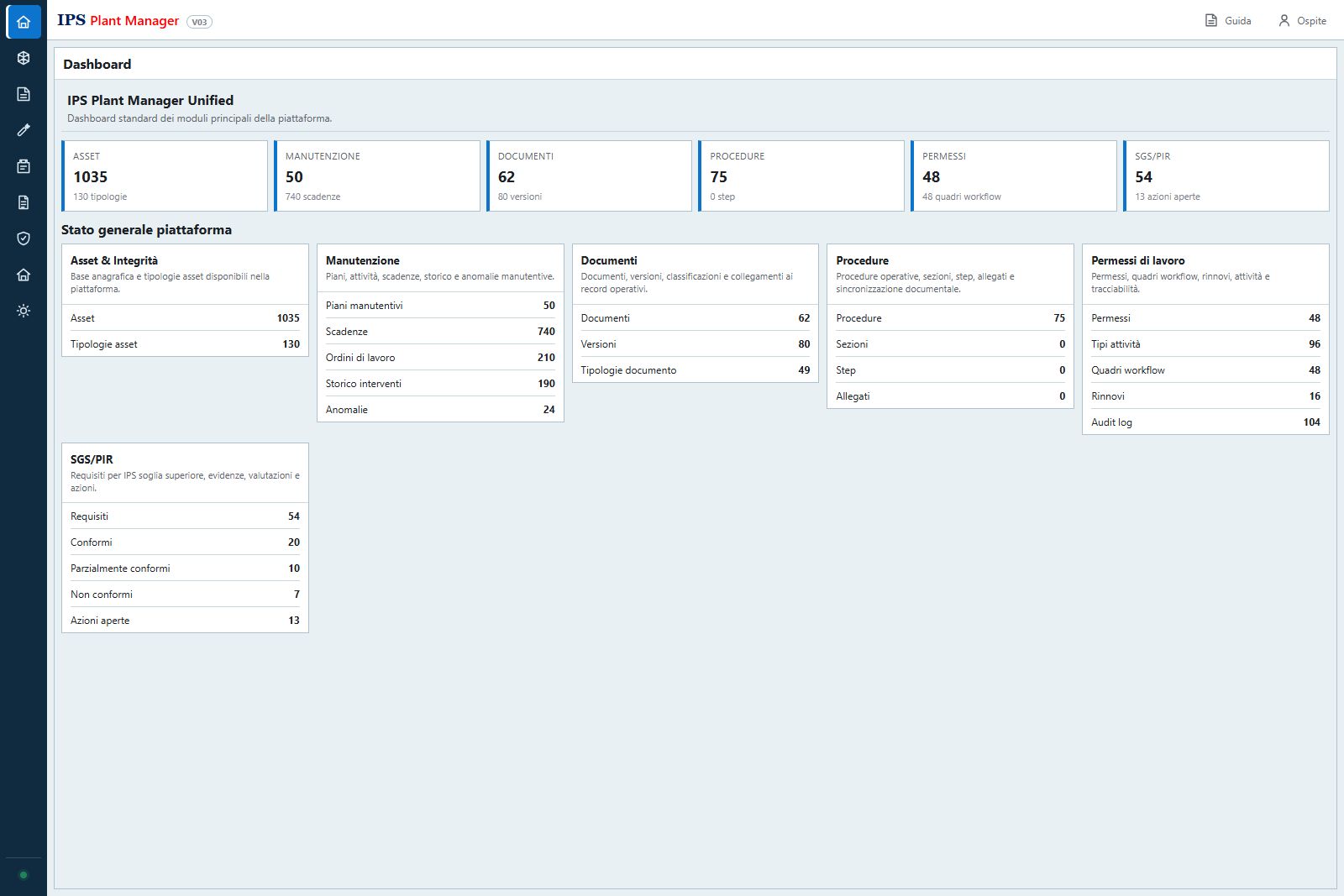Select the Requisiti row
Screen dimensions: 1344x896
coord(185,516)
